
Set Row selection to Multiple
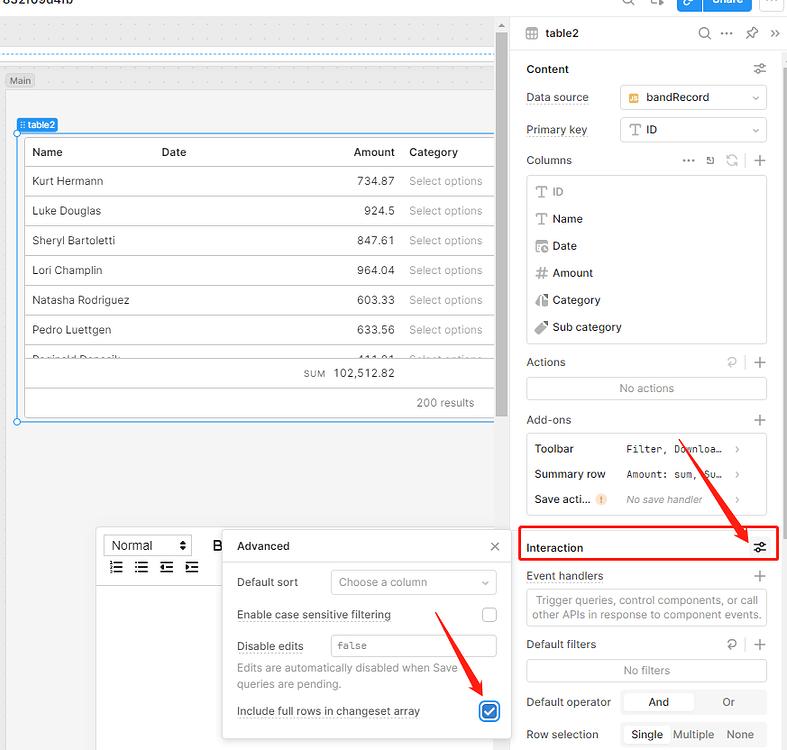click(693, 734)
